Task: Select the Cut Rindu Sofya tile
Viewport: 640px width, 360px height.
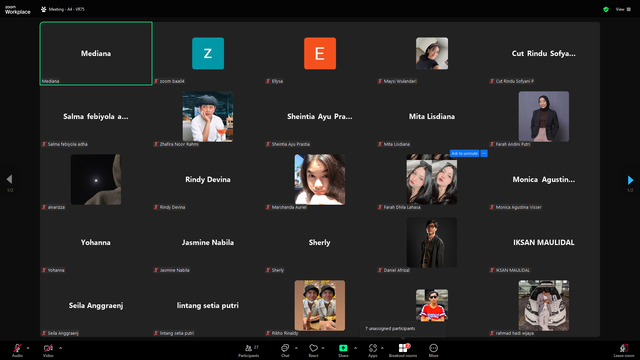Action: click(544, 53)
